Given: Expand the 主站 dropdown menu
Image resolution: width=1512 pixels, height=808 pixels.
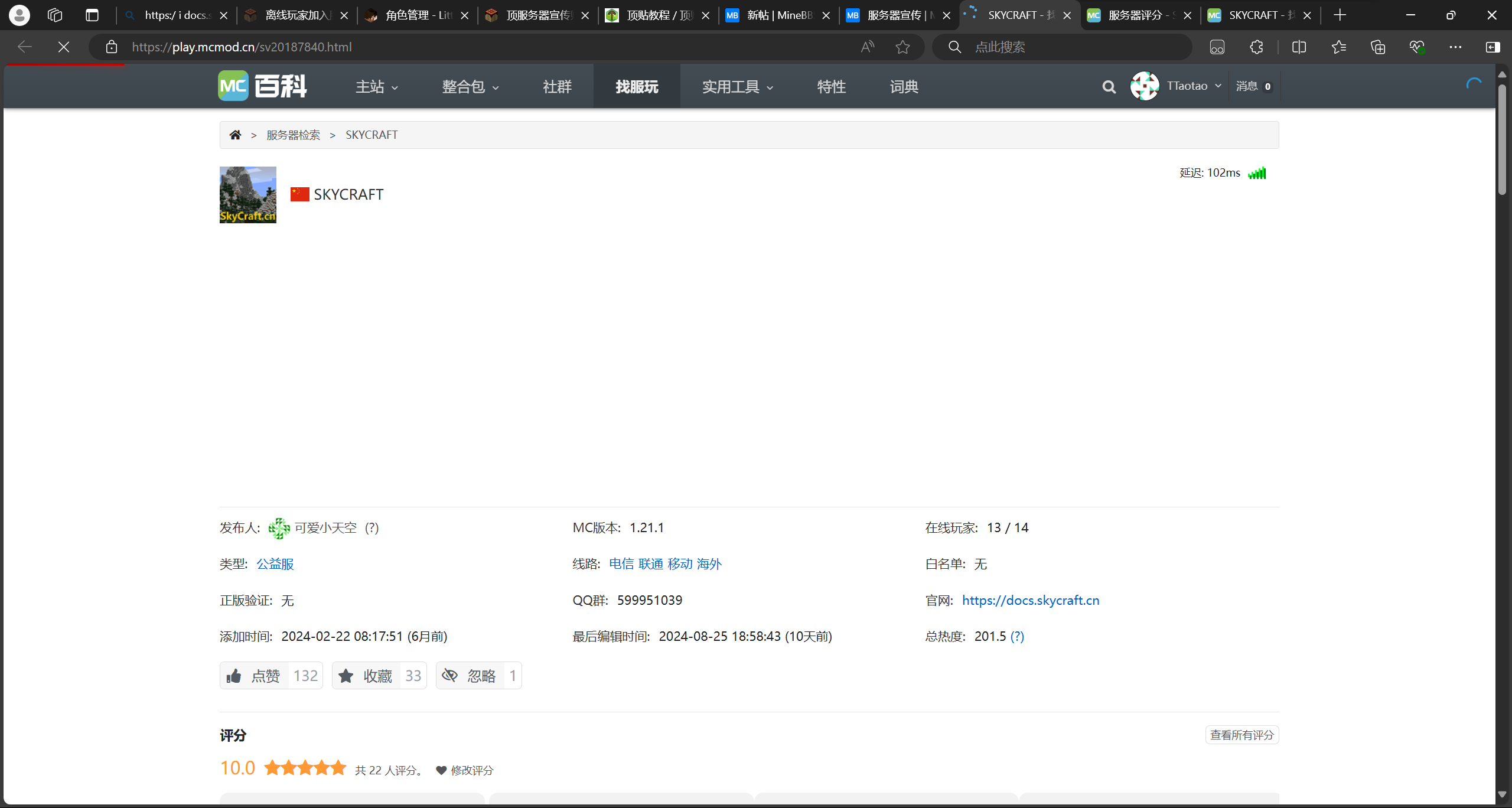Looking at the screenshot, I should coord(377,87).
